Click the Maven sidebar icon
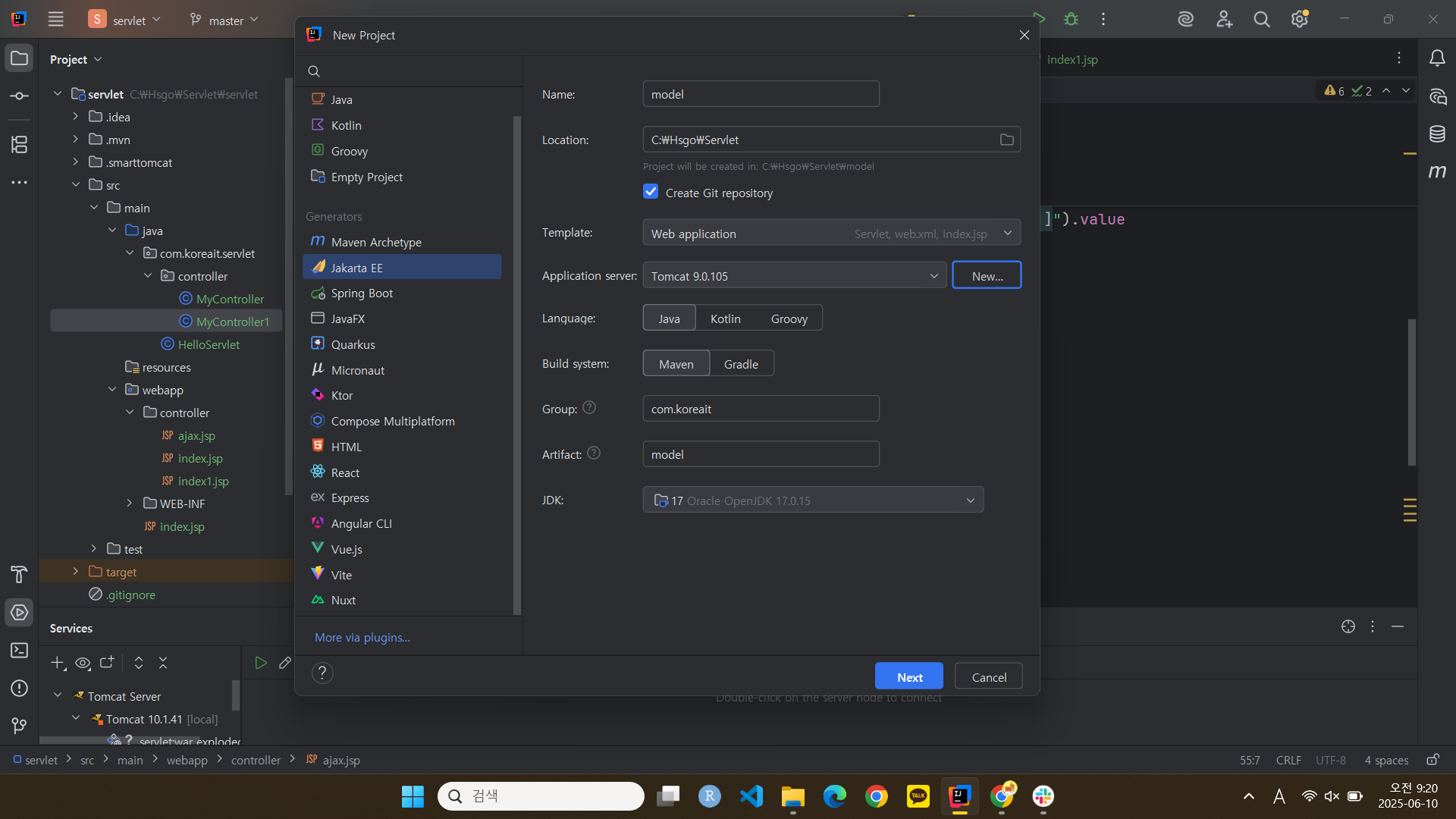 (1437, 172)
